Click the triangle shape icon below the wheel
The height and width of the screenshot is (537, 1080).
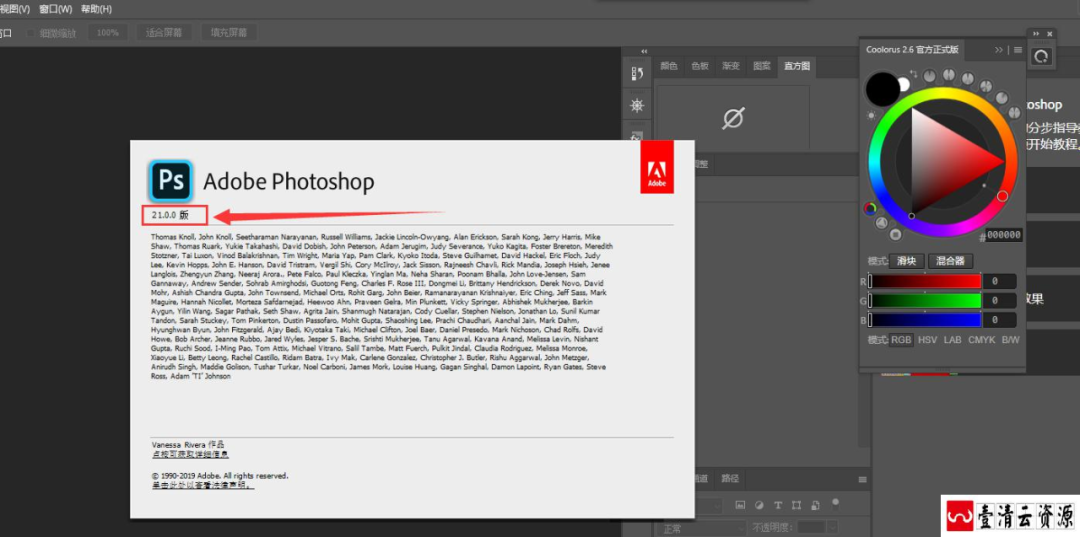click(x=882, y=222)
